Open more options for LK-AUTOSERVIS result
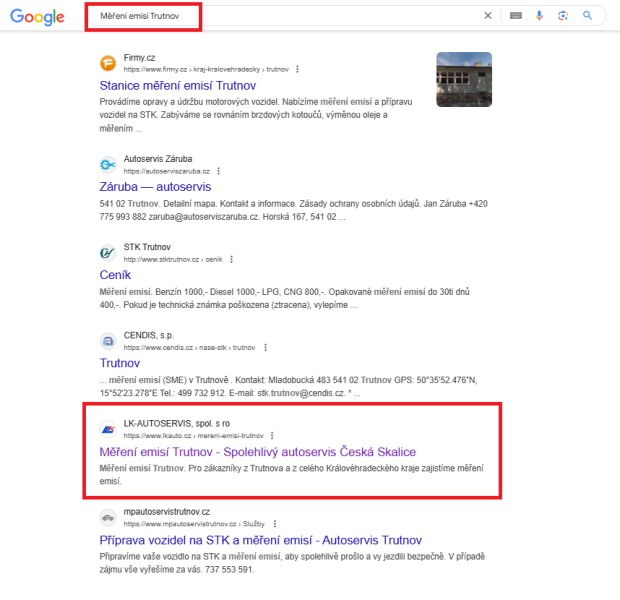The image size is (620, 600). [272, 435]
